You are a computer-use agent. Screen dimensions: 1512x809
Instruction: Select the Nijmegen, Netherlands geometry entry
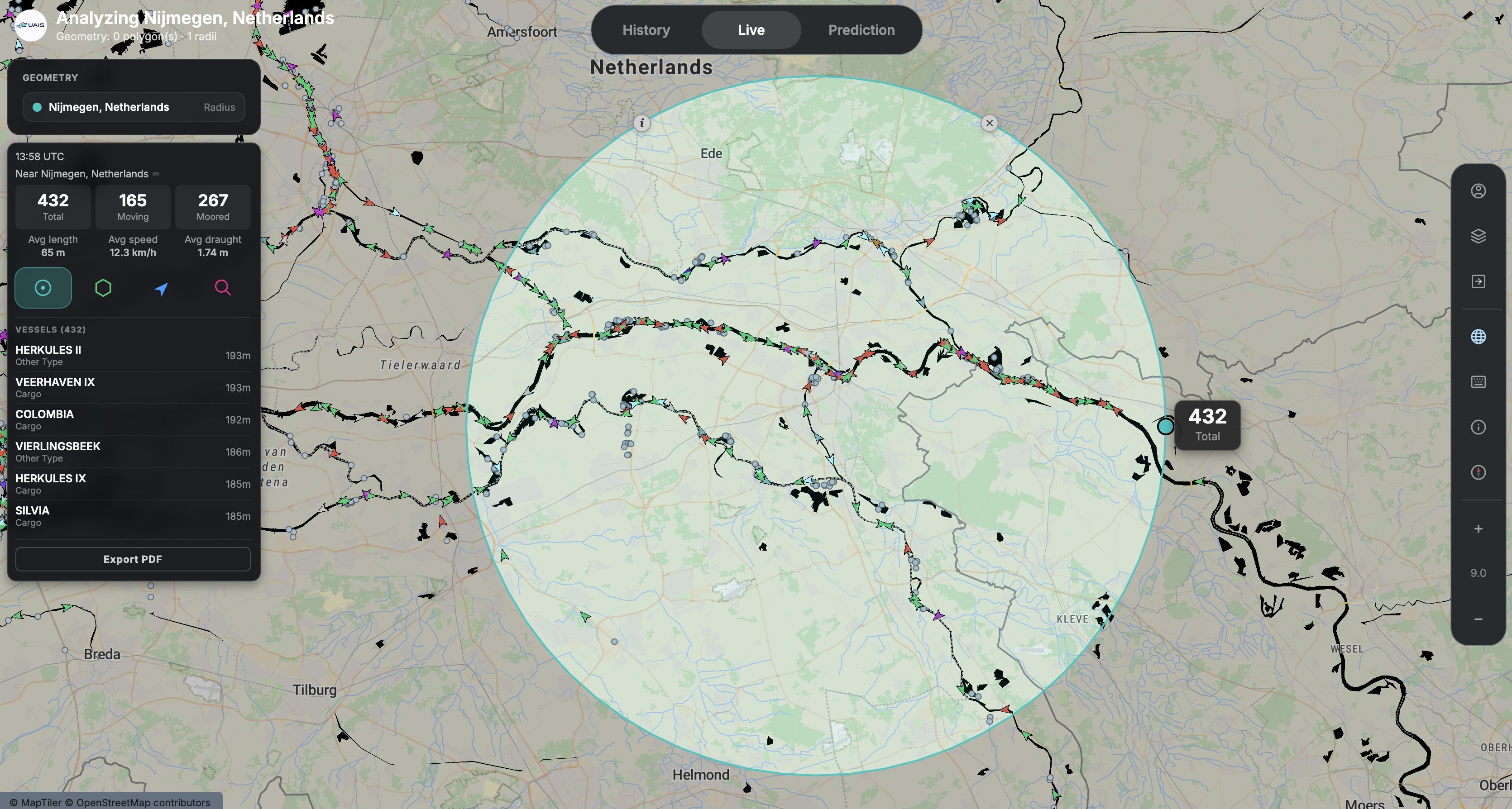[133, 107]
